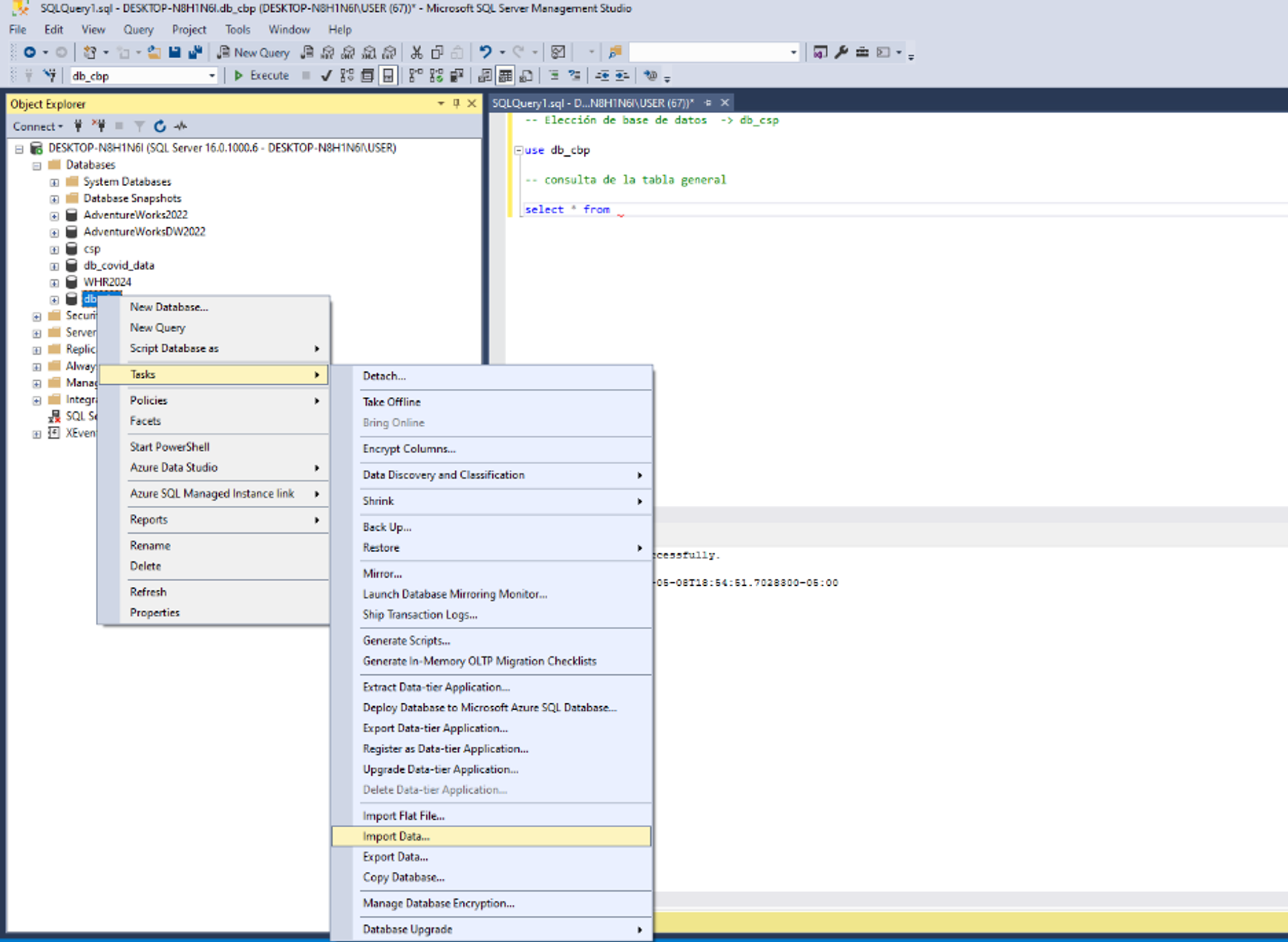Toggle Include Client Statistics
Image resolution: width=1288 pixels, height=942 pixels.
point(457,75)
